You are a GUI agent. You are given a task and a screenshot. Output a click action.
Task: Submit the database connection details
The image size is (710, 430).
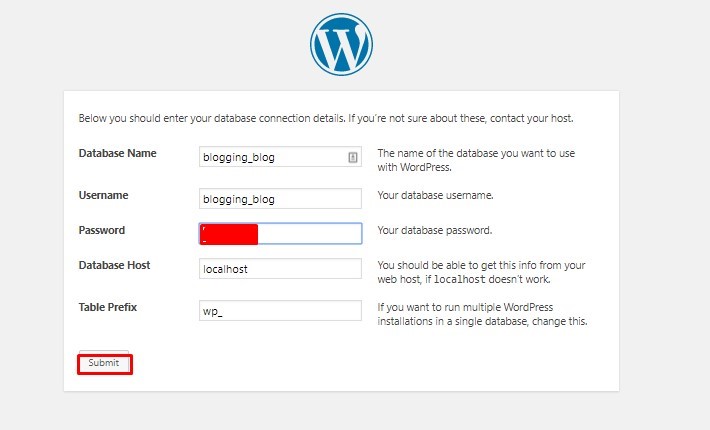[x=104, y=363]
